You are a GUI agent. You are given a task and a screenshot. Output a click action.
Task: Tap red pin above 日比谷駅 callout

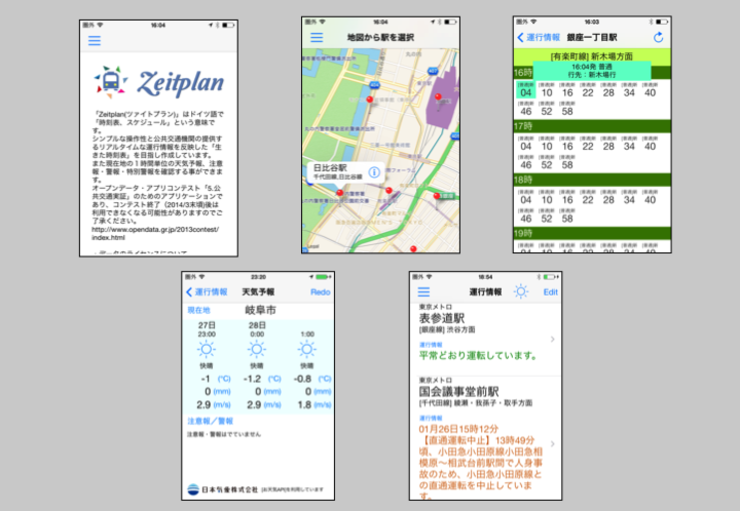[x=370, y=100]
